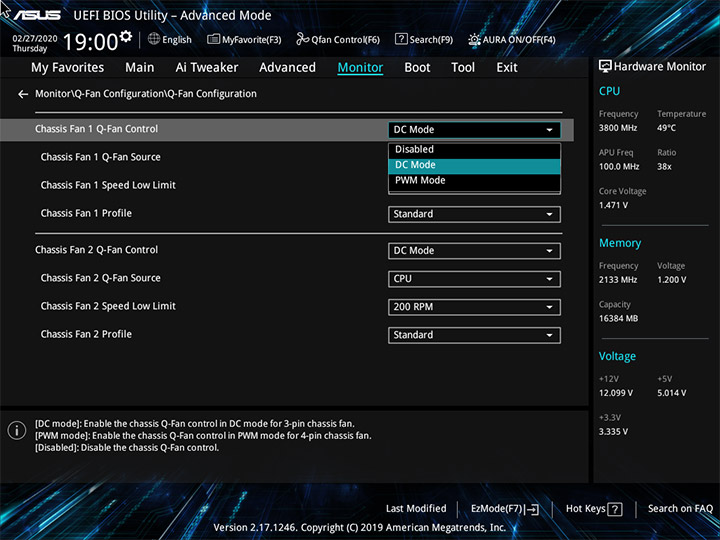Select Chassis Fan 2 Speed Low Limit label
This screenshot has width=720, height=540.
[x=108, y=306]
